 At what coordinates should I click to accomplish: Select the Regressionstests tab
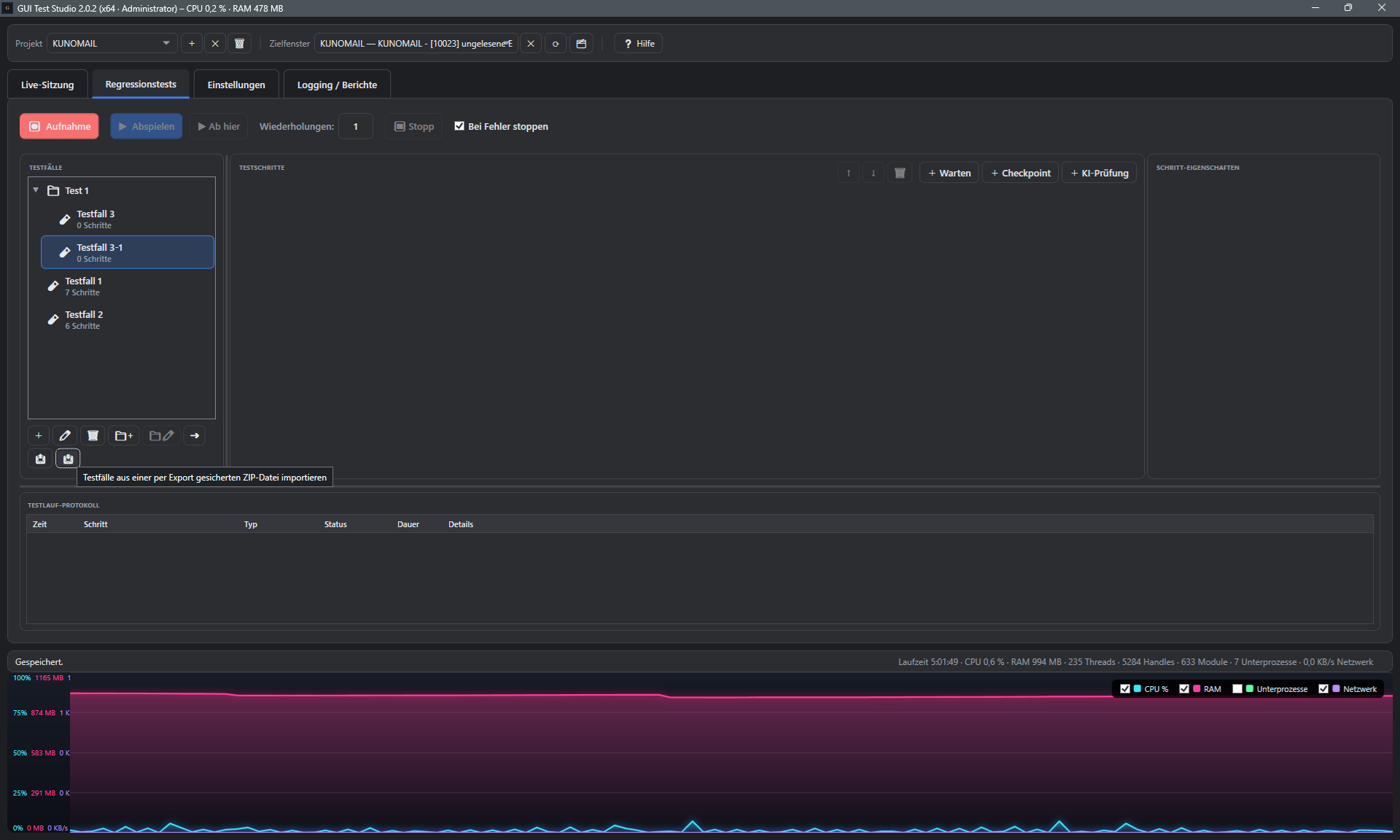pyautogui.click(x=141, y=84)
